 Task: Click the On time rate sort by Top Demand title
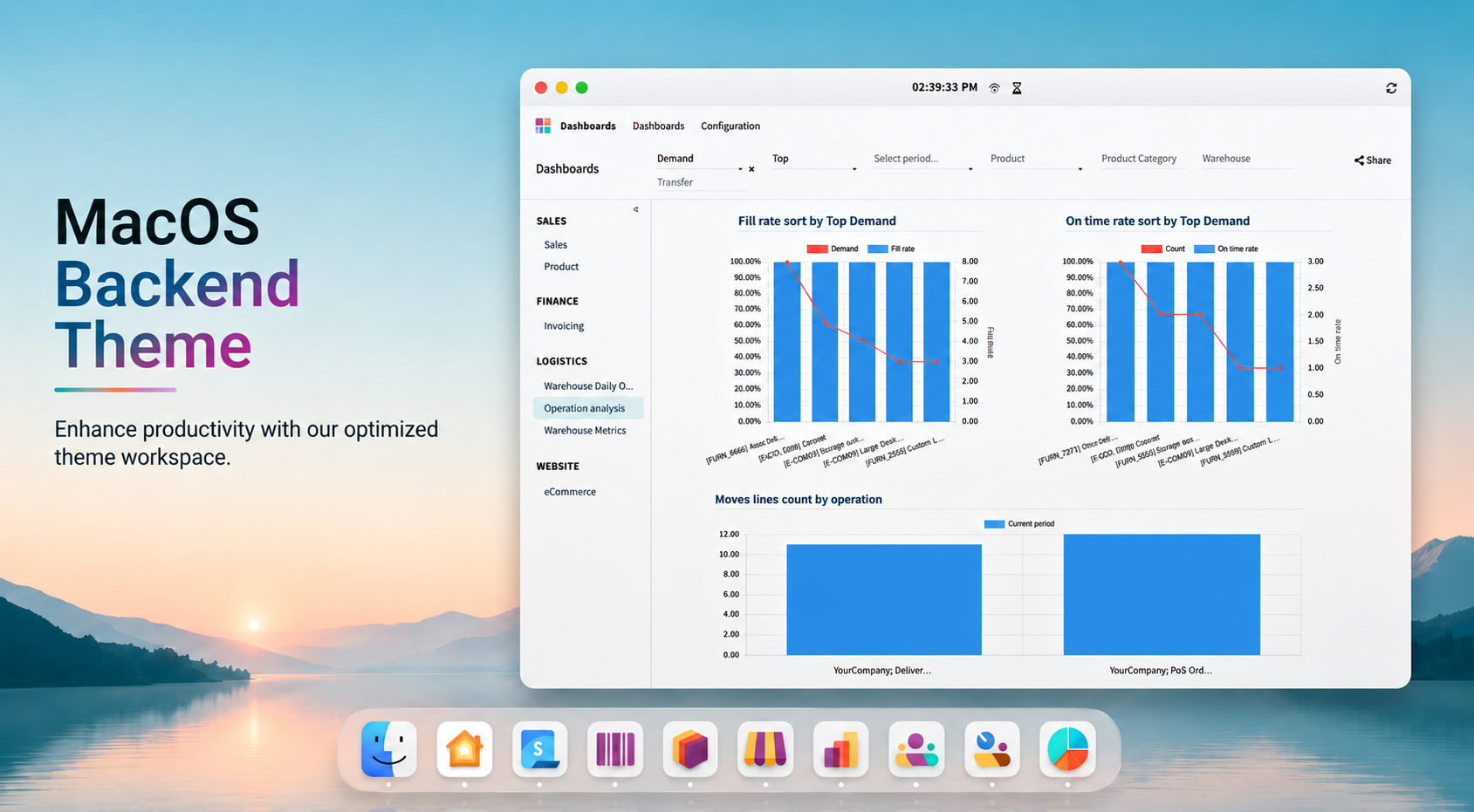(x=1157, y=222)
